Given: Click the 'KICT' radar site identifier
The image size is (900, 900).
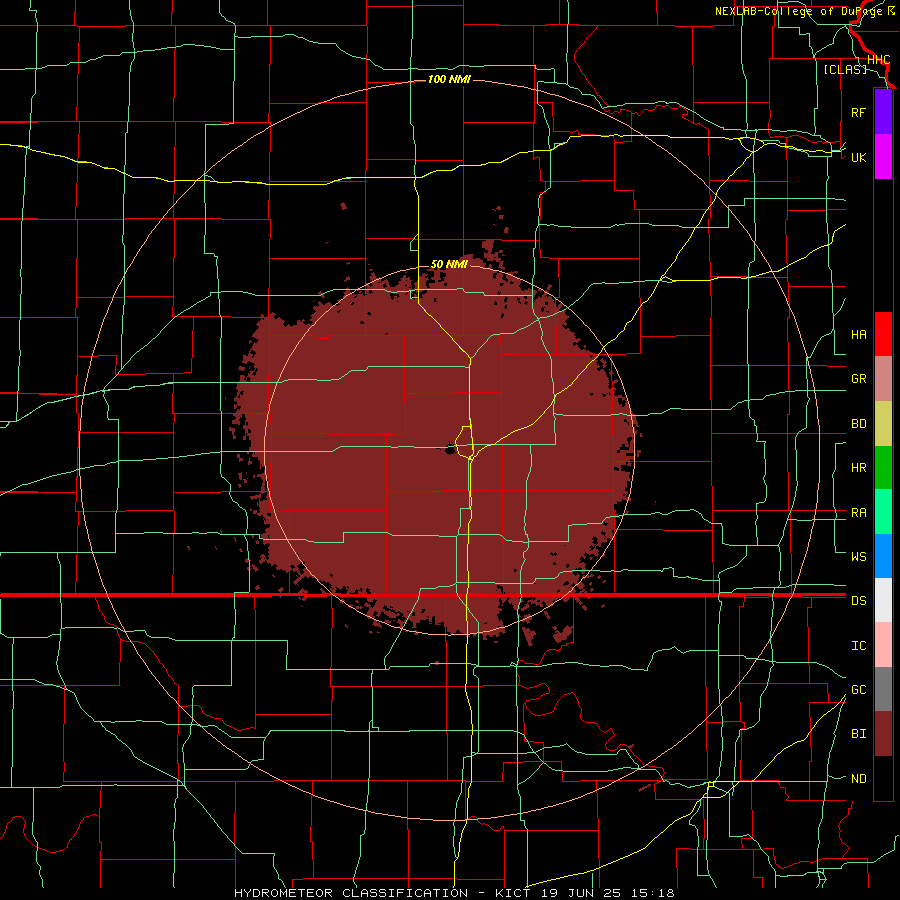Looking at the screenshot, I should pyautogui.click(x=513, y=893).
